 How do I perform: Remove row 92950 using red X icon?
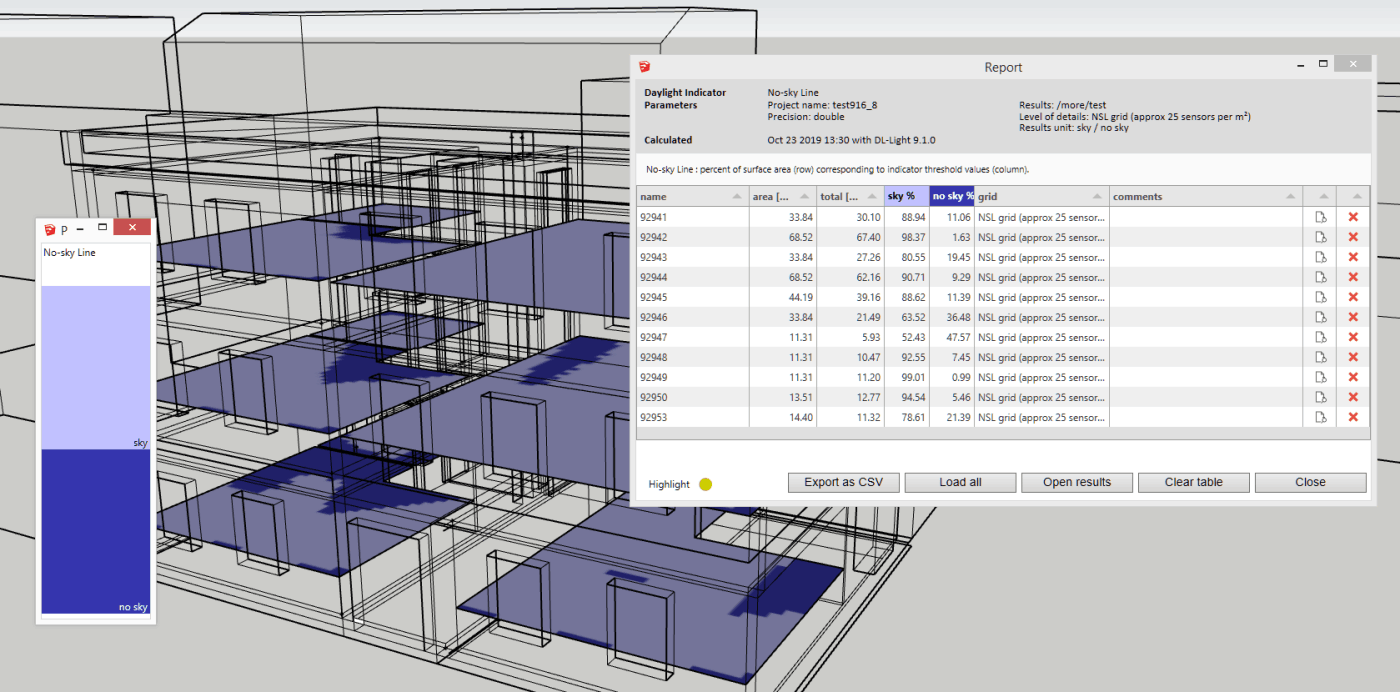[x=1353, y=397]
